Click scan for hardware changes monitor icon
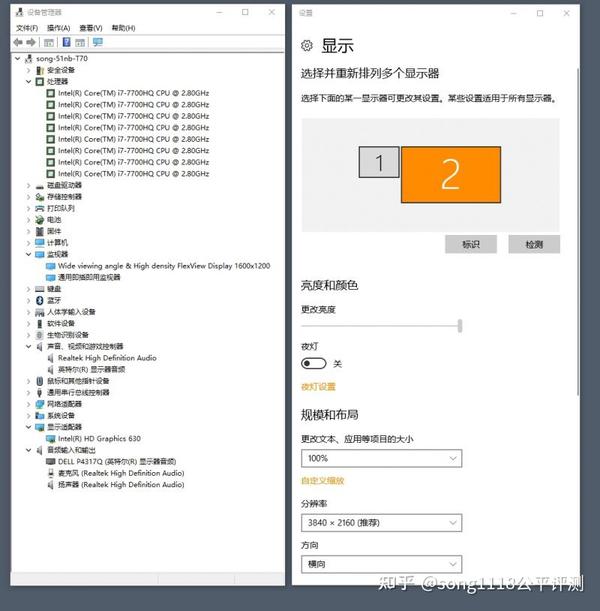 (x=97, y=42)
